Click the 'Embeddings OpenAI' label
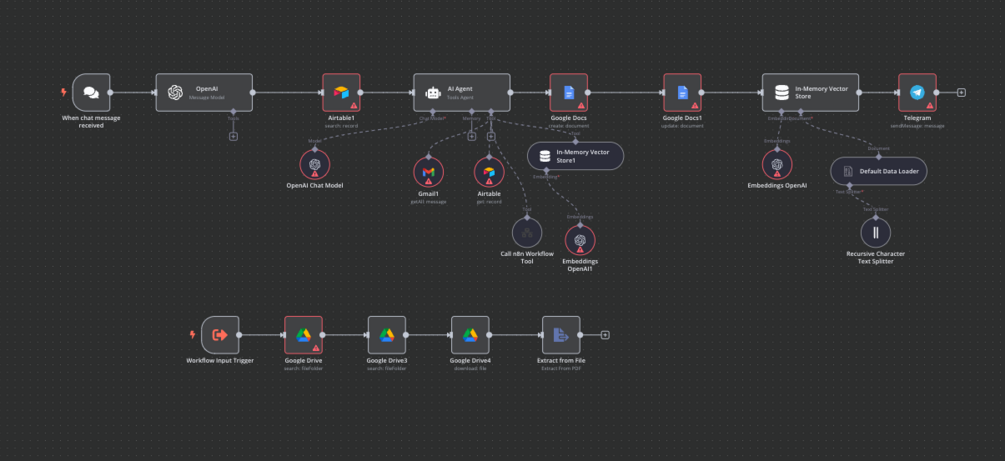 tap(777, 185)
